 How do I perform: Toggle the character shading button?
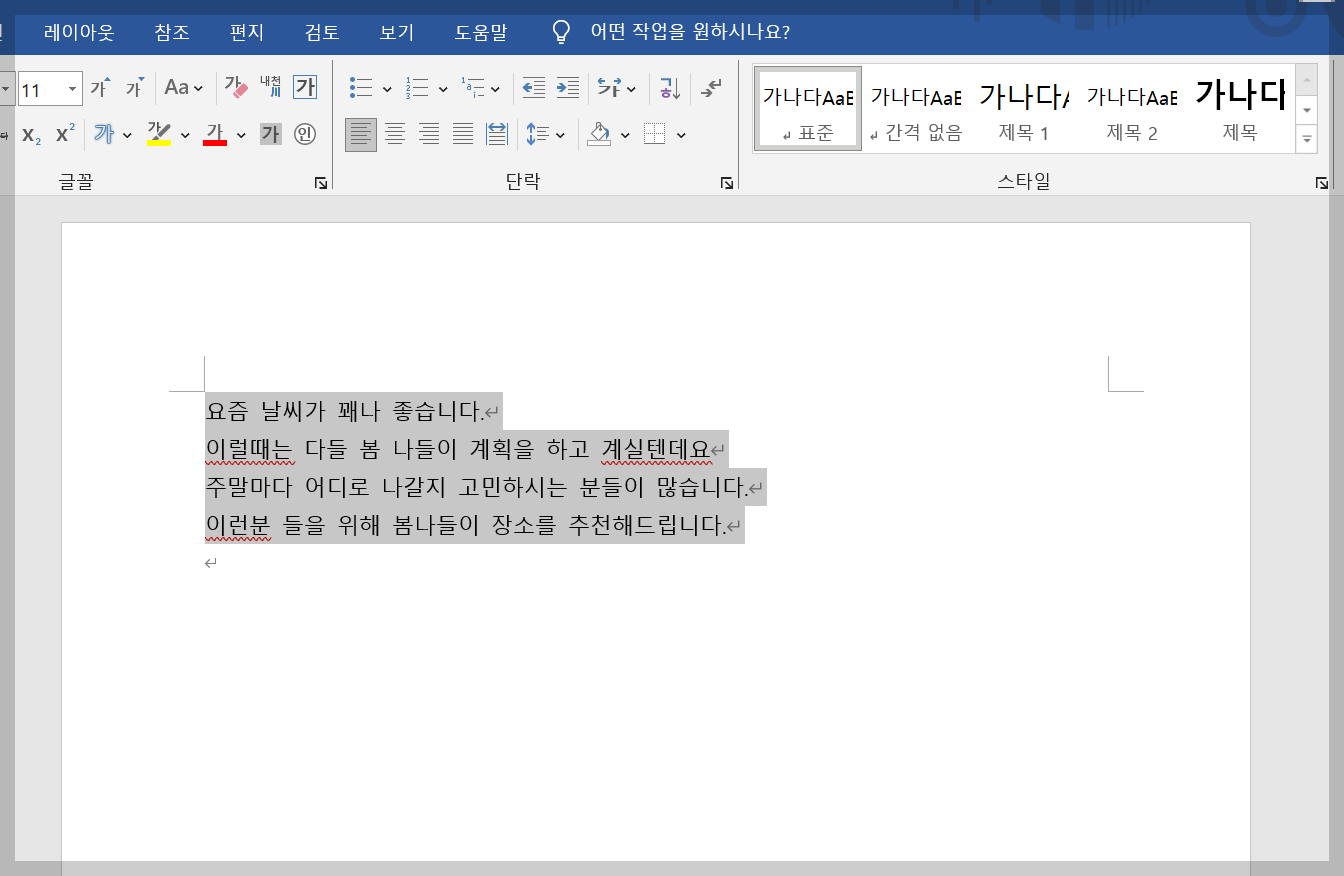click(270, 134)
